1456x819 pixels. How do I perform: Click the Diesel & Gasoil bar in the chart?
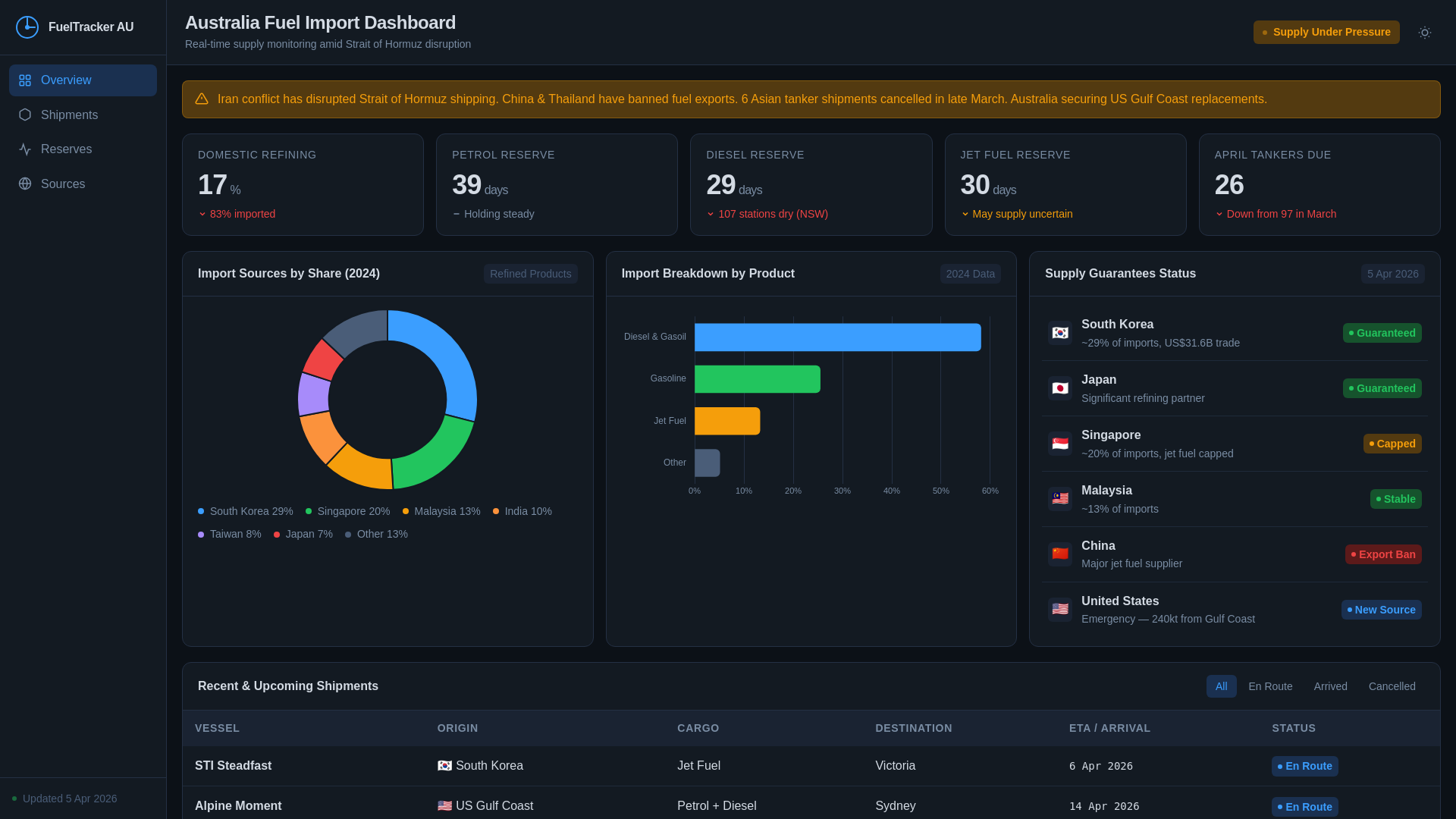coord(837,337)
